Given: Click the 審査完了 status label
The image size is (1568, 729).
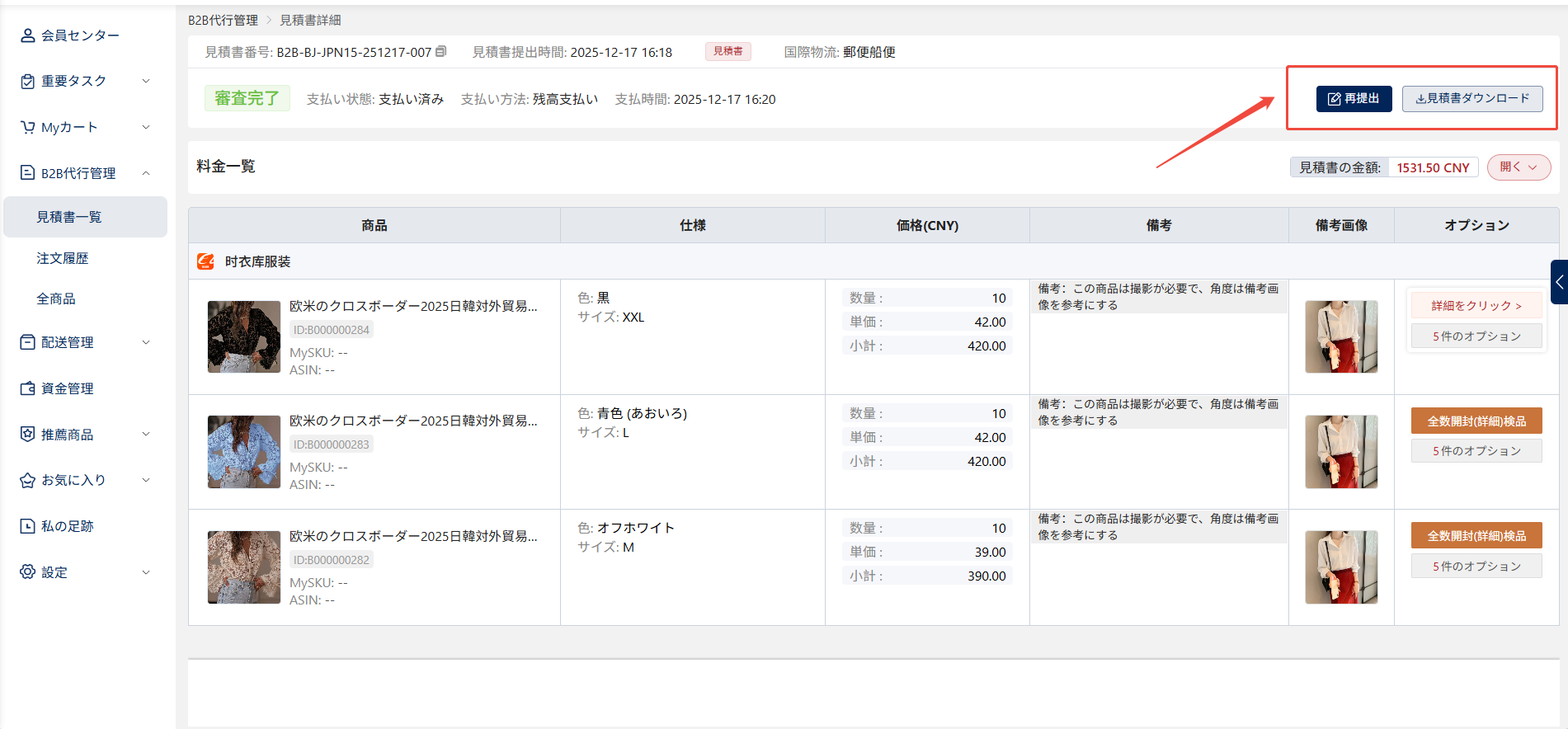Looking at the screenshot, I should coord(247,98).
